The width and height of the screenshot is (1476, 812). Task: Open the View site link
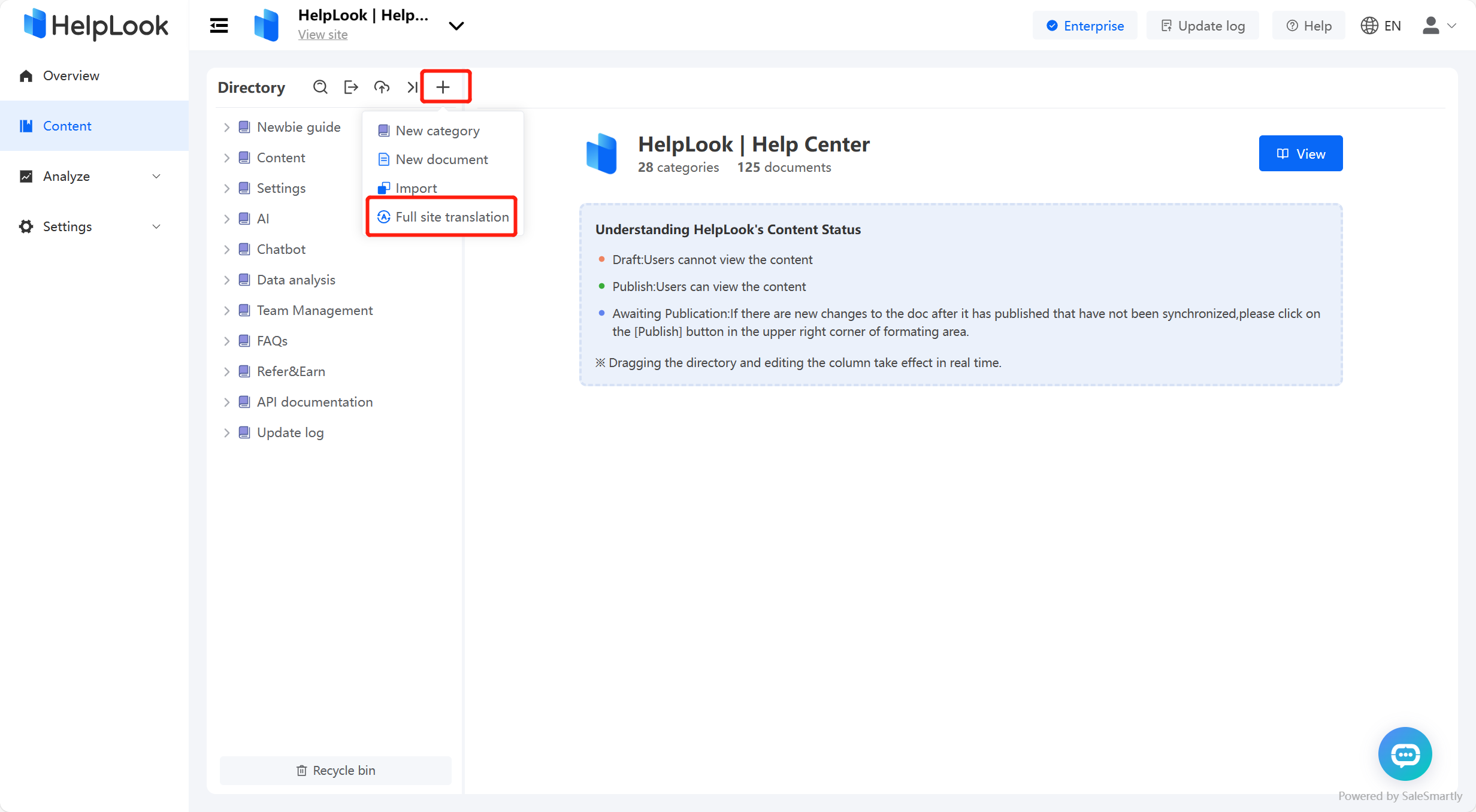[323, 35]
